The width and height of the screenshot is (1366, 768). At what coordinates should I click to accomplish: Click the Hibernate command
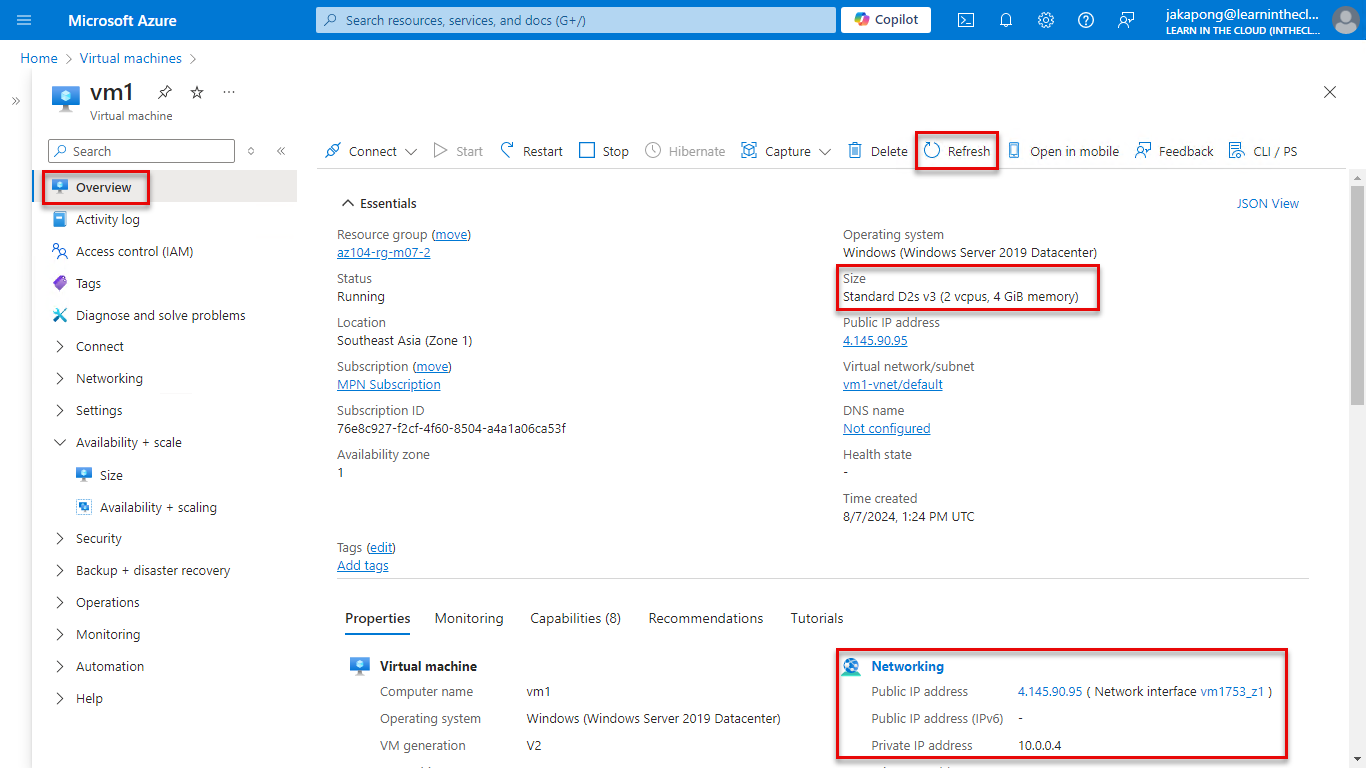(x=685, y=151)
